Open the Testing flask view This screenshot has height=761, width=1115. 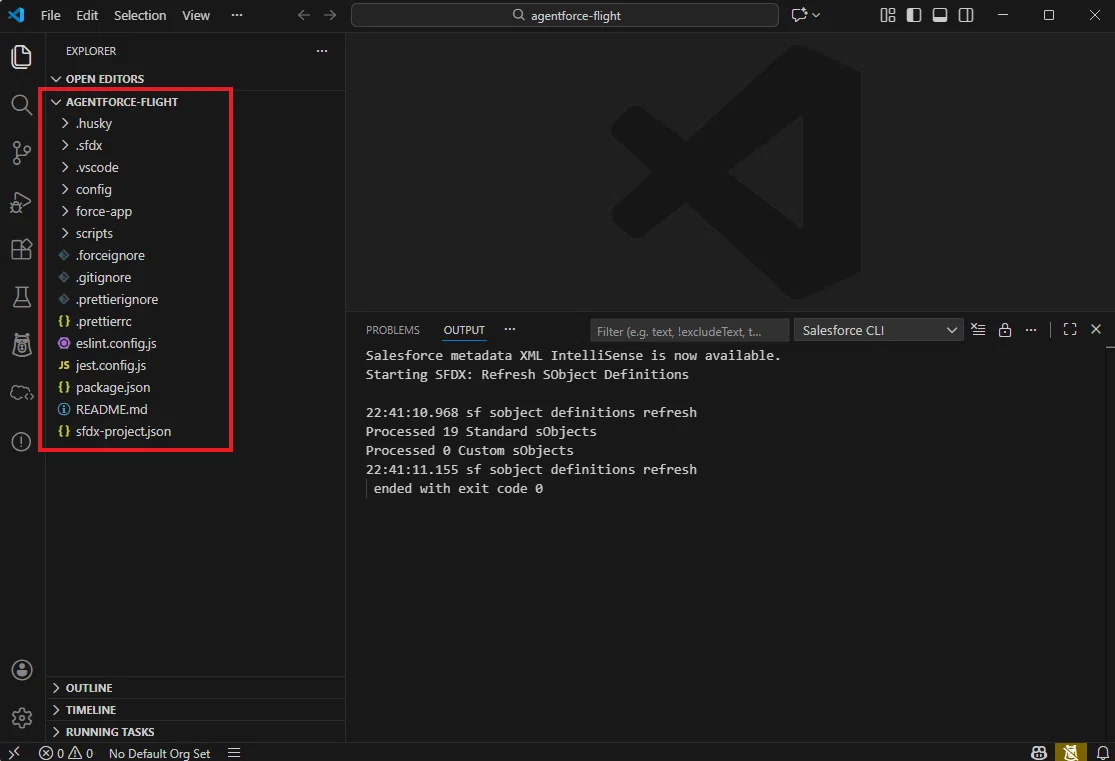(21, 297)
